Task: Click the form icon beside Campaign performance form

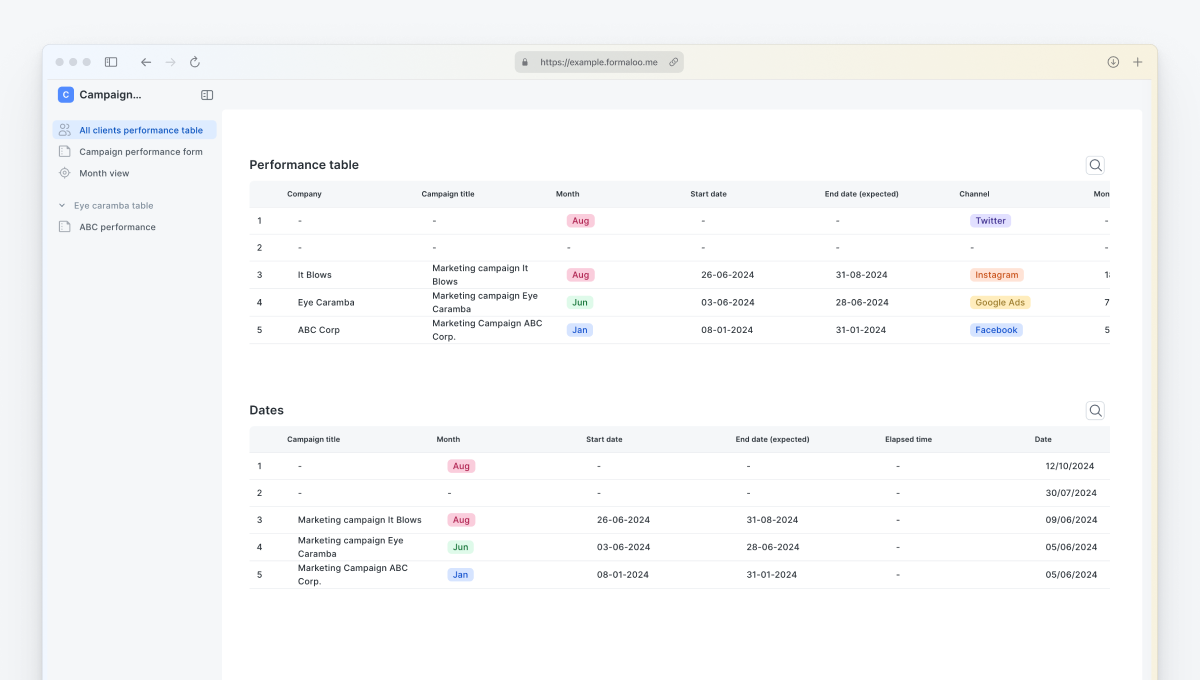Action: click(x=64, y=152)
